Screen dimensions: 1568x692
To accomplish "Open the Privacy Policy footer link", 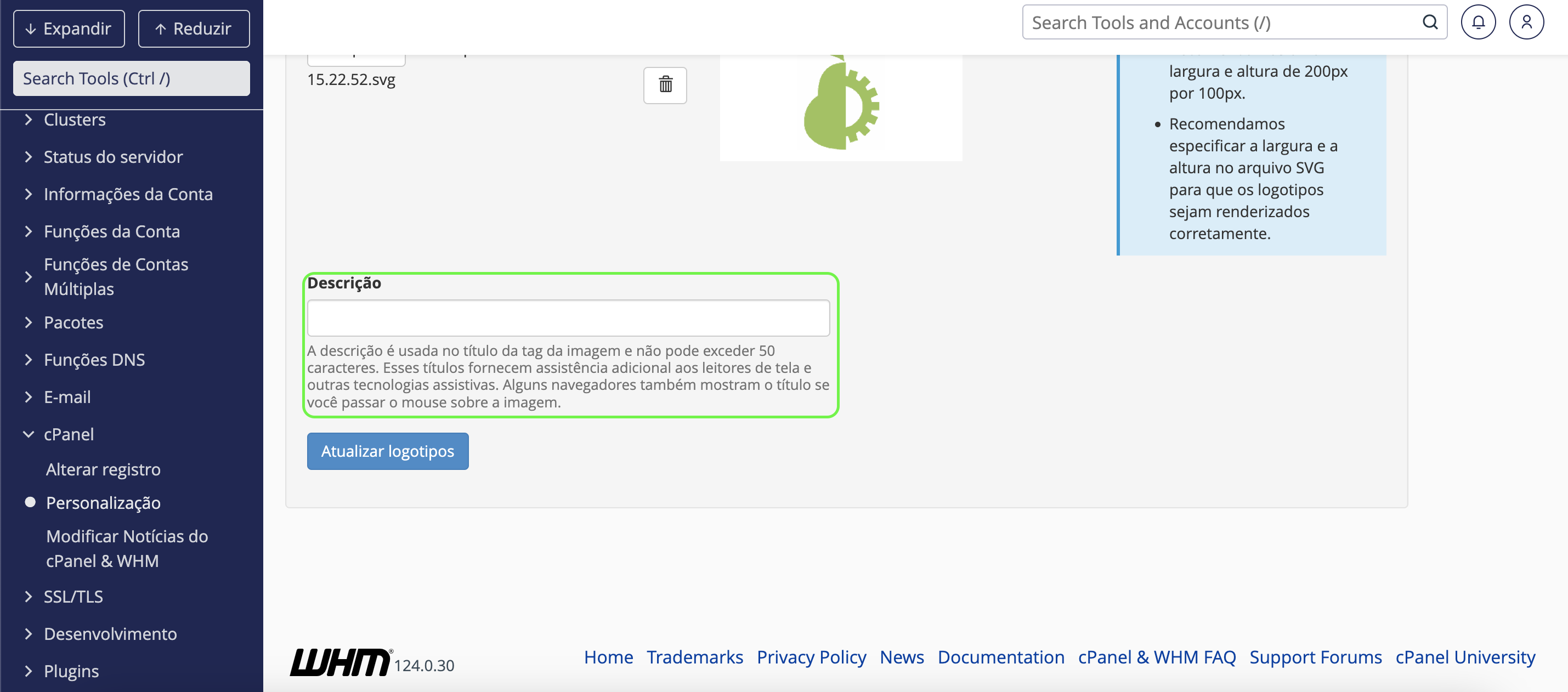I will point(811,657).
